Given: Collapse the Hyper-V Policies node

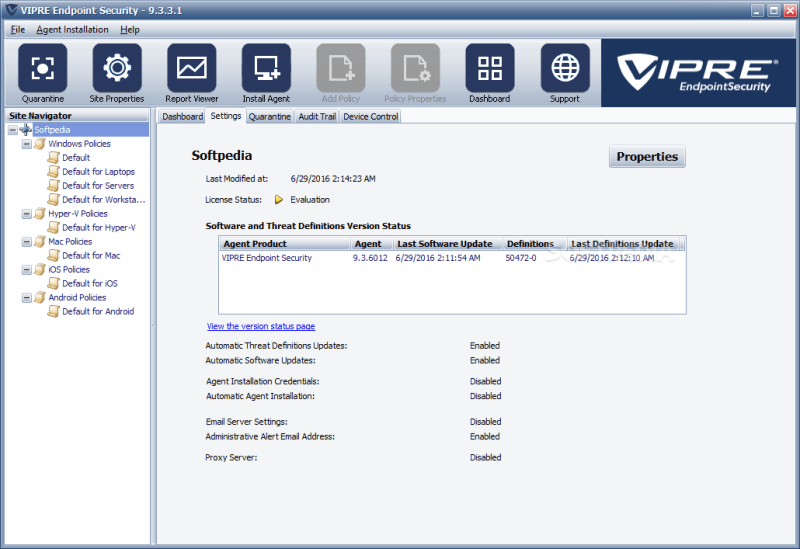Looking at the screenshot, I should (x=27, y=214).
